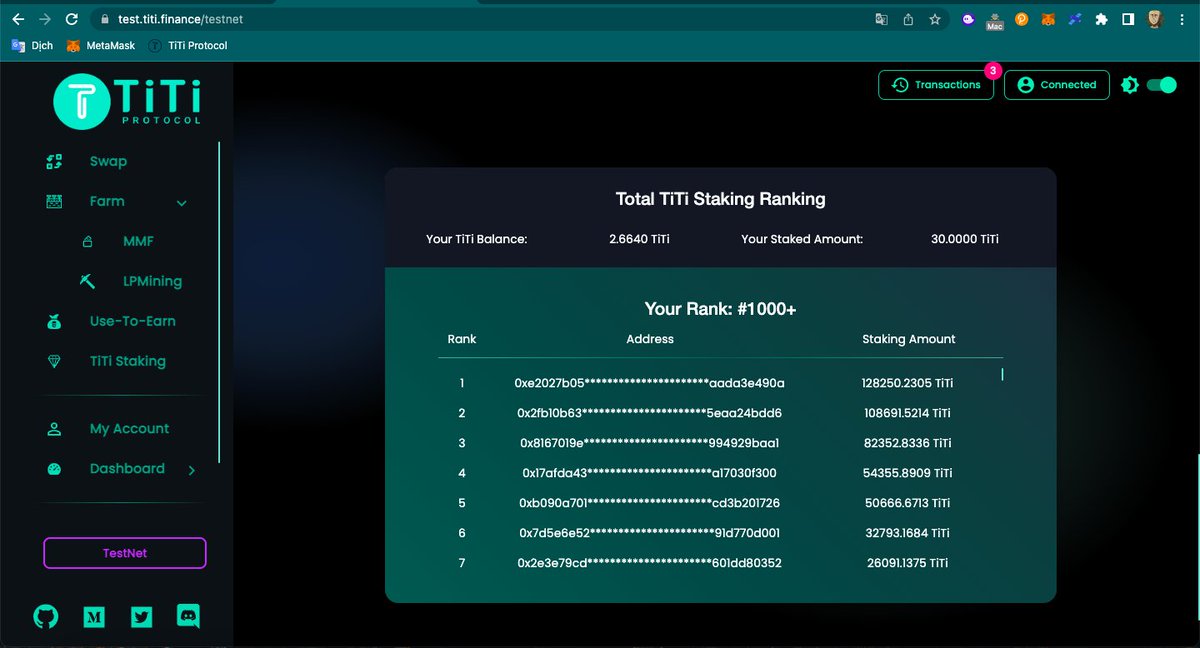The image size is (1200, 648).
Task: Click the Connected wallet button
Action: tap(1057, 85)
